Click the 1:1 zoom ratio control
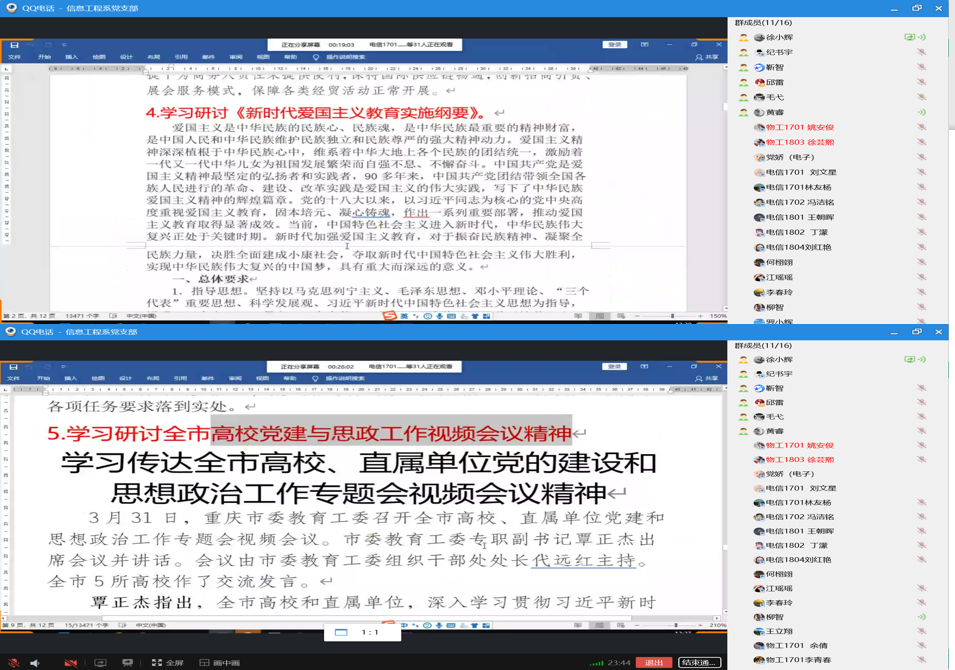The width and height of the screenshot is (955, 670). point(369,632)
